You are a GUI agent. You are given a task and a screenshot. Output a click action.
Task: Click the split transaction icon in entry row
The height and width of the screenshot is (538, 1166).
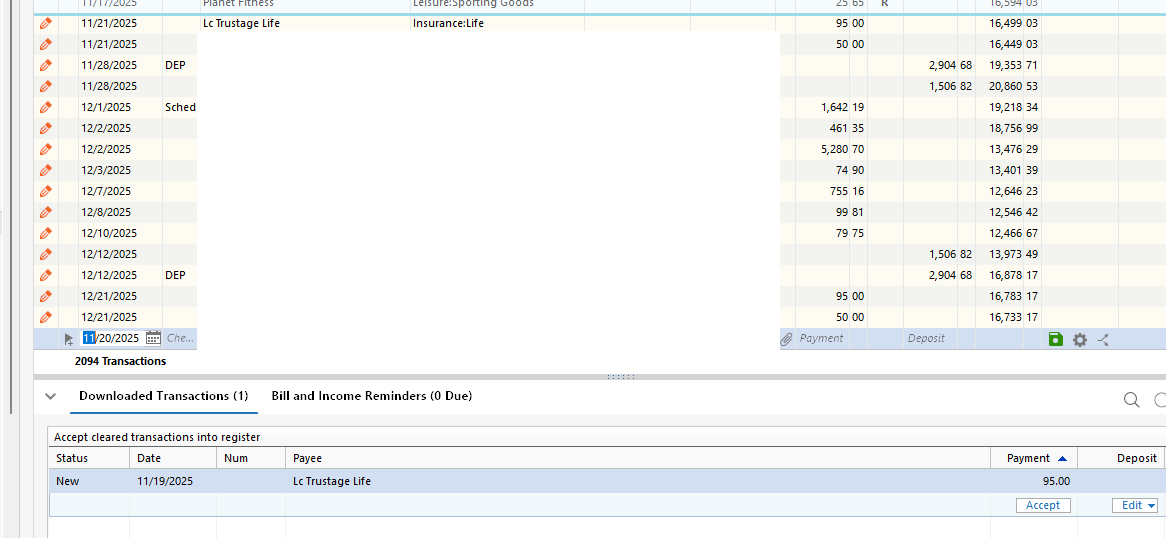click(1103, 340)
